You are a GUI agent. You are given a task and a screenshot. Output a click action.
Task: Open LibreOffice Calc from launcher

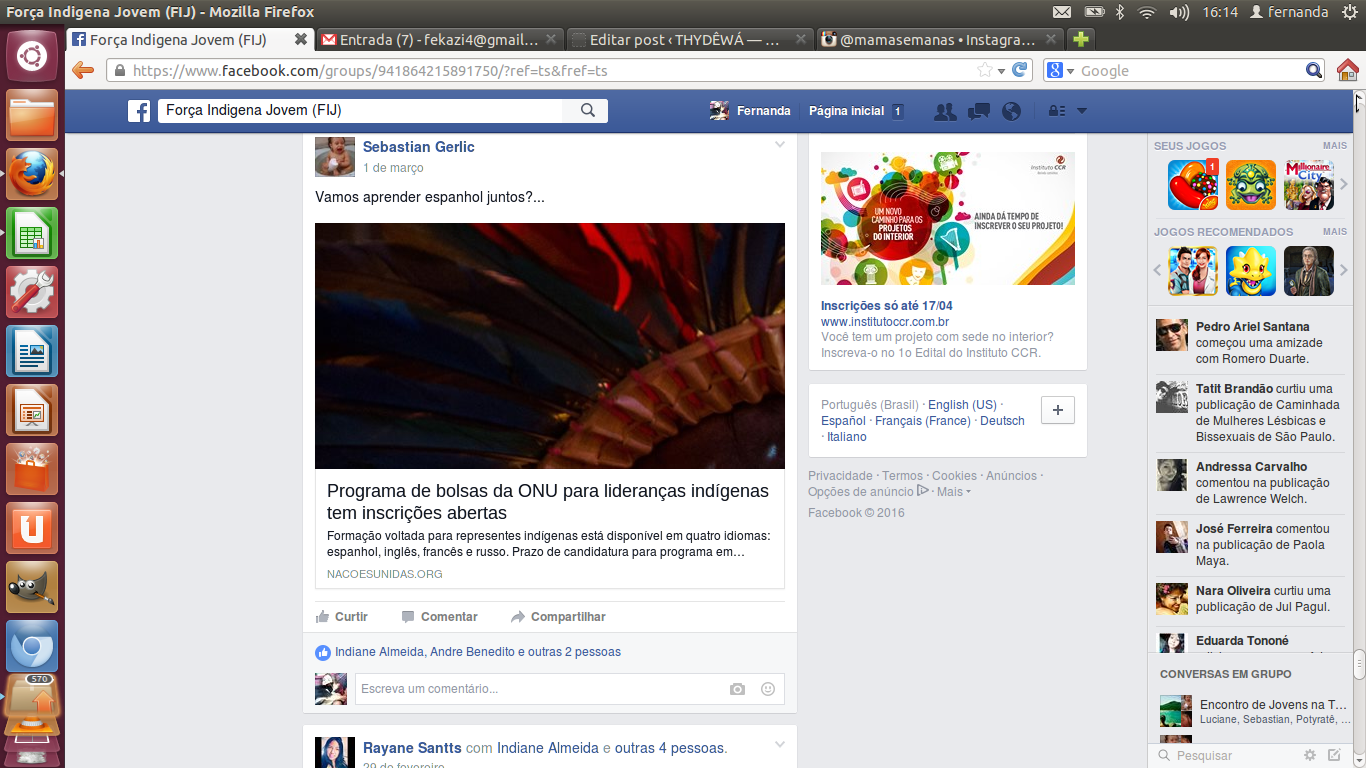pos(32,234)
